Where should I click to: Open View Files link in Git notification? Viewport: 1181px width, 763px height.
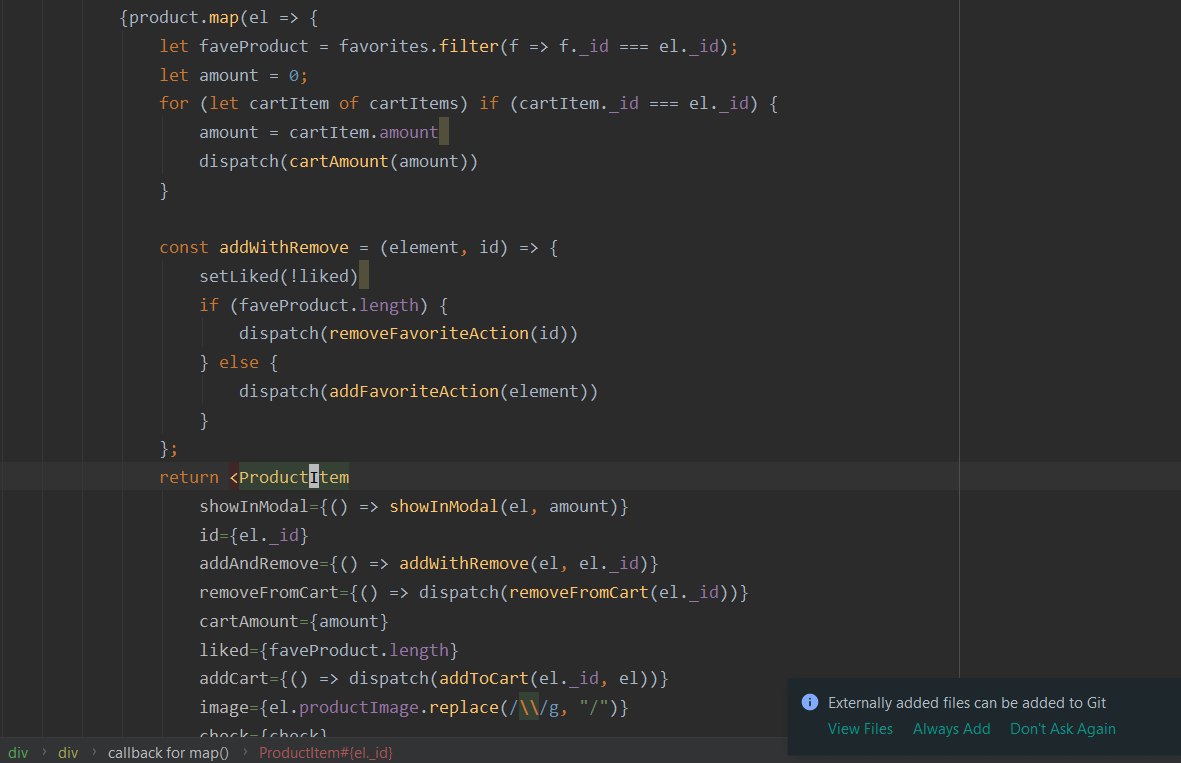pyautogui.click(x=859, y=729)
